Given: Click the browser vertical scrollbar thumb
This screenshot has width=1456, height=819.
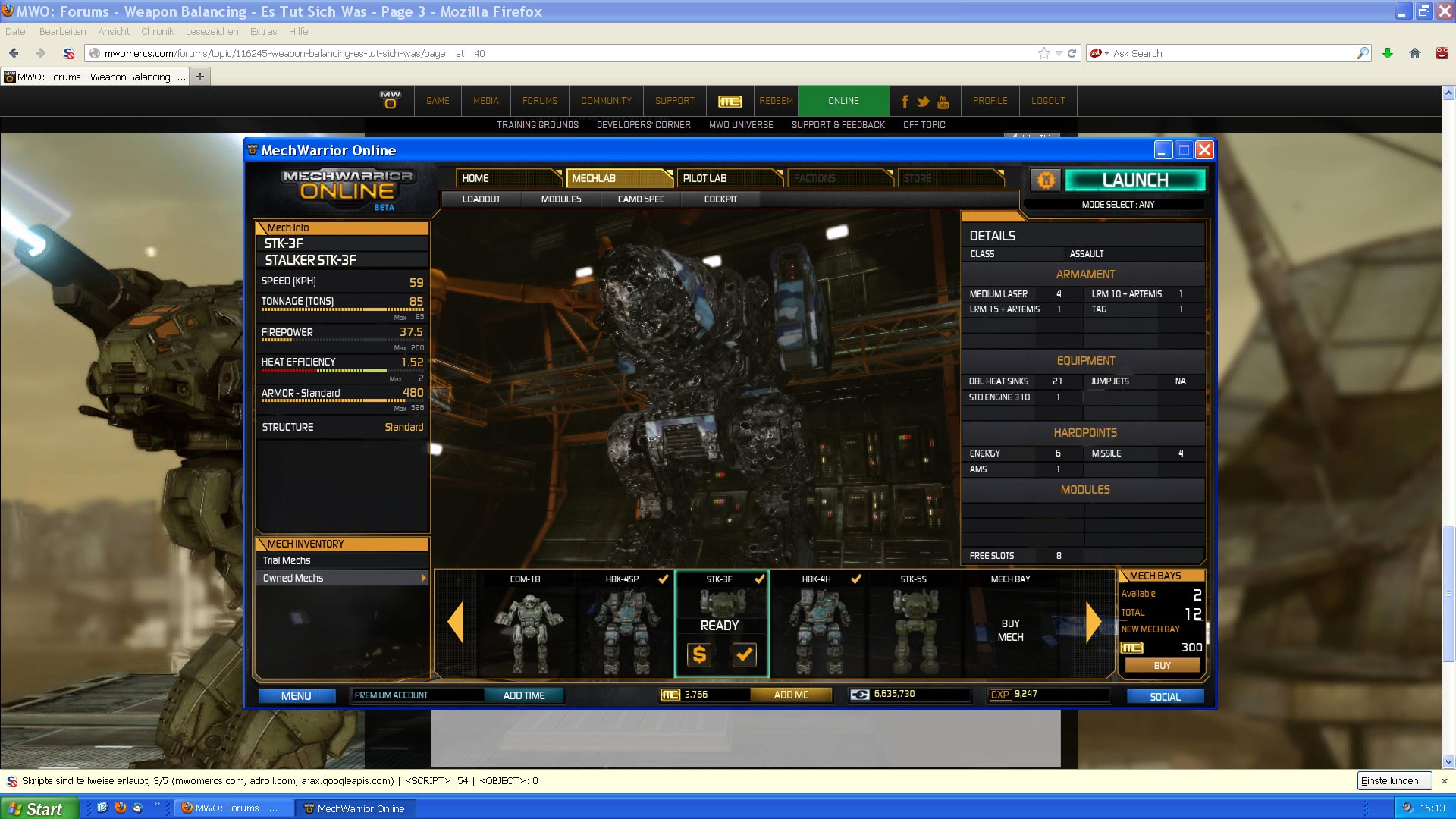Looking at the screenshot, I should click(1448, 593).
